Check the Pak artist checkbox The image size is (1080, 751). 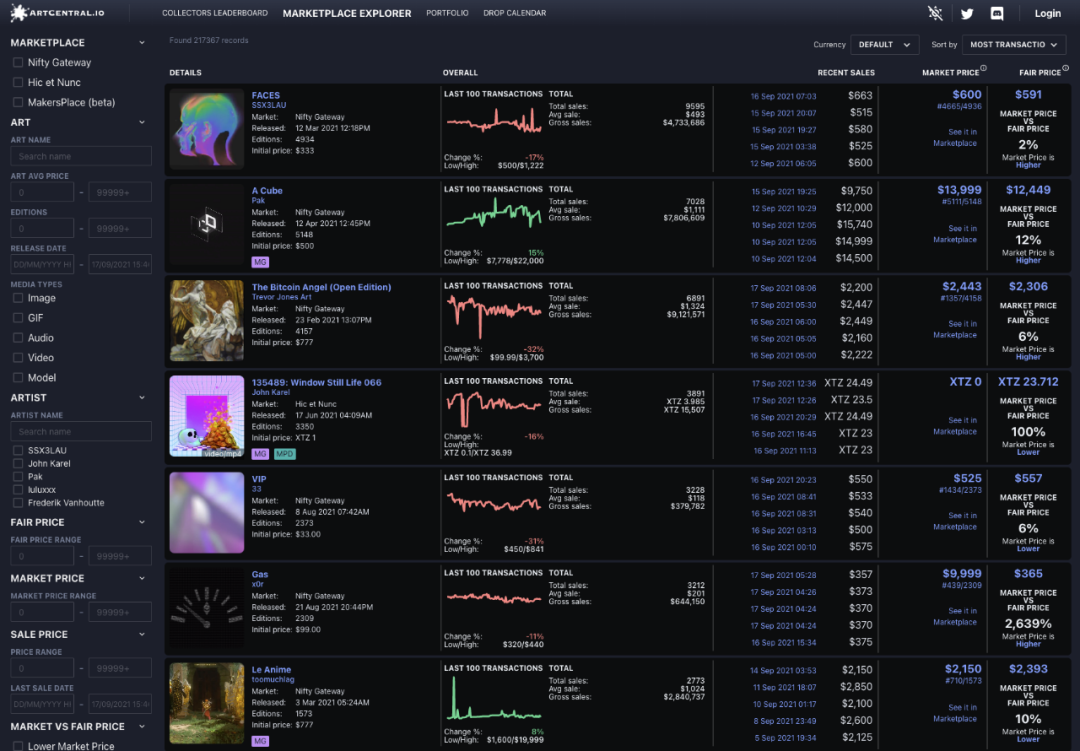[18, 476]
